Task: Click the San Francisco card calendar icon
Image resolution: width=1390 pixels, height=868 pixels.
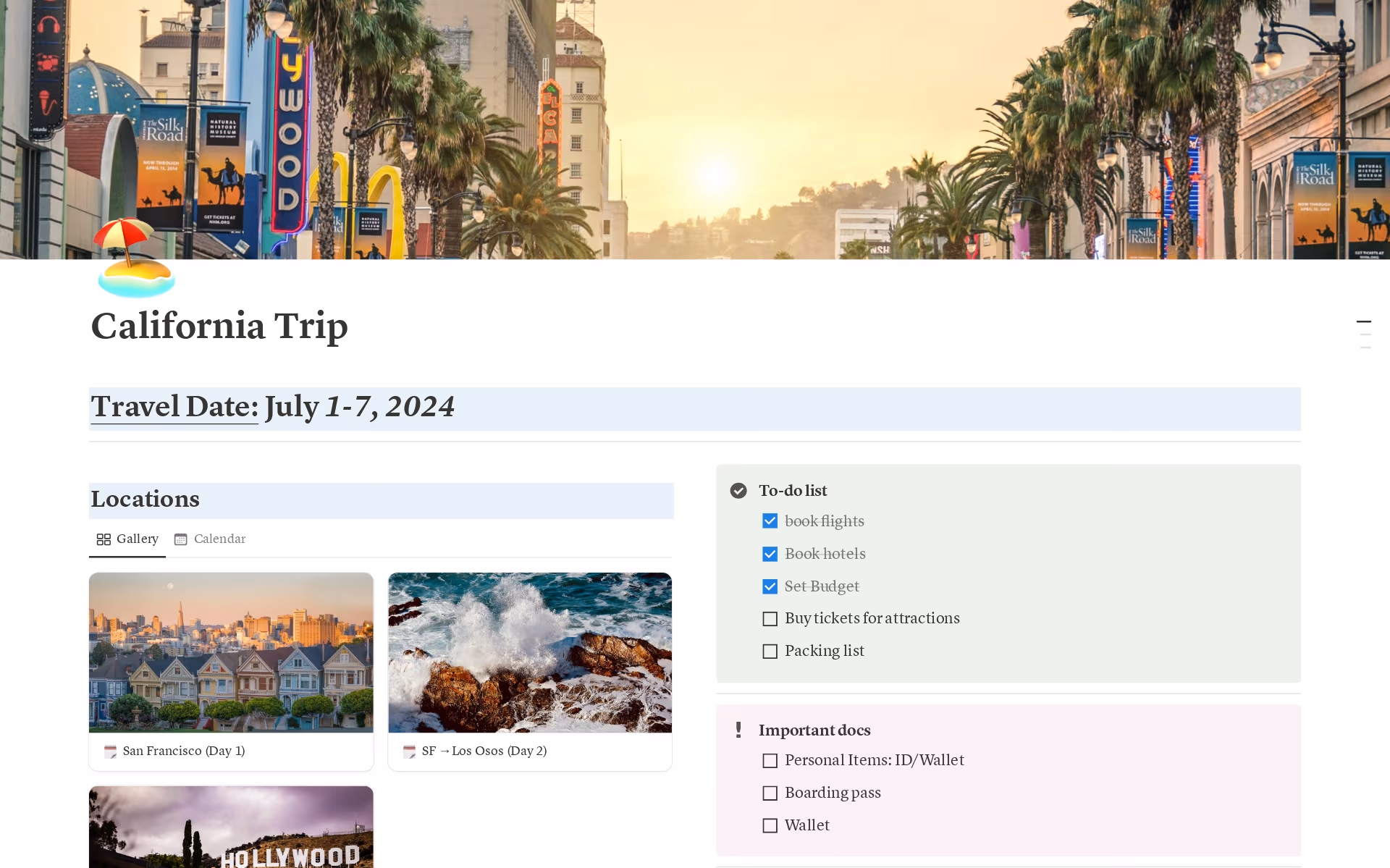Action: pos(110,751)
